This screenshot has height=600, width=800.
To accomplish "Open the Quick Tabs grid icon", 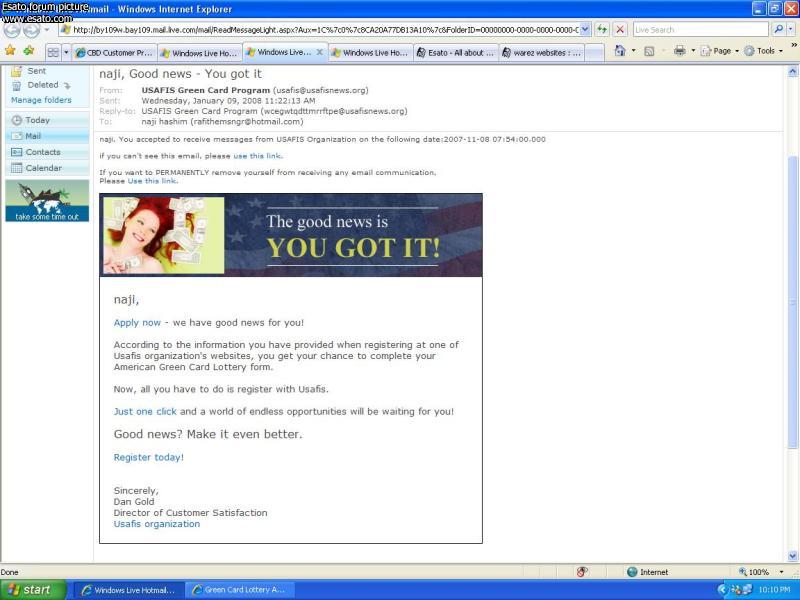I will click(x=53, y=52).
